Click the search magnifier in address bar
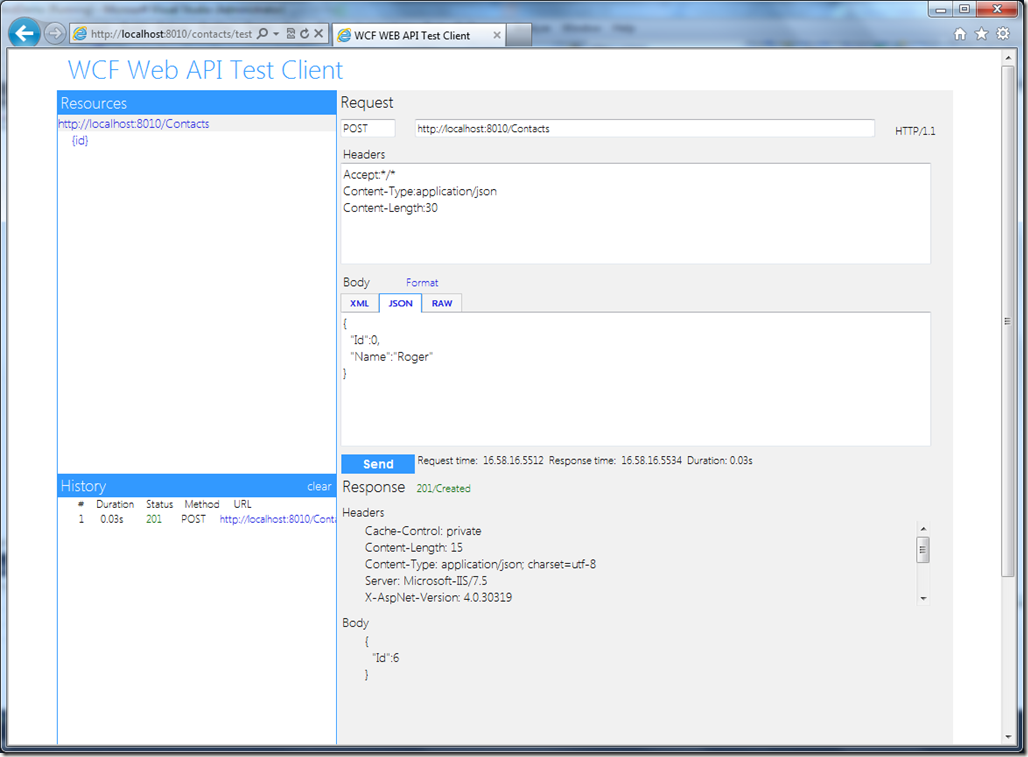The image size is (1028, 757). 262,33
